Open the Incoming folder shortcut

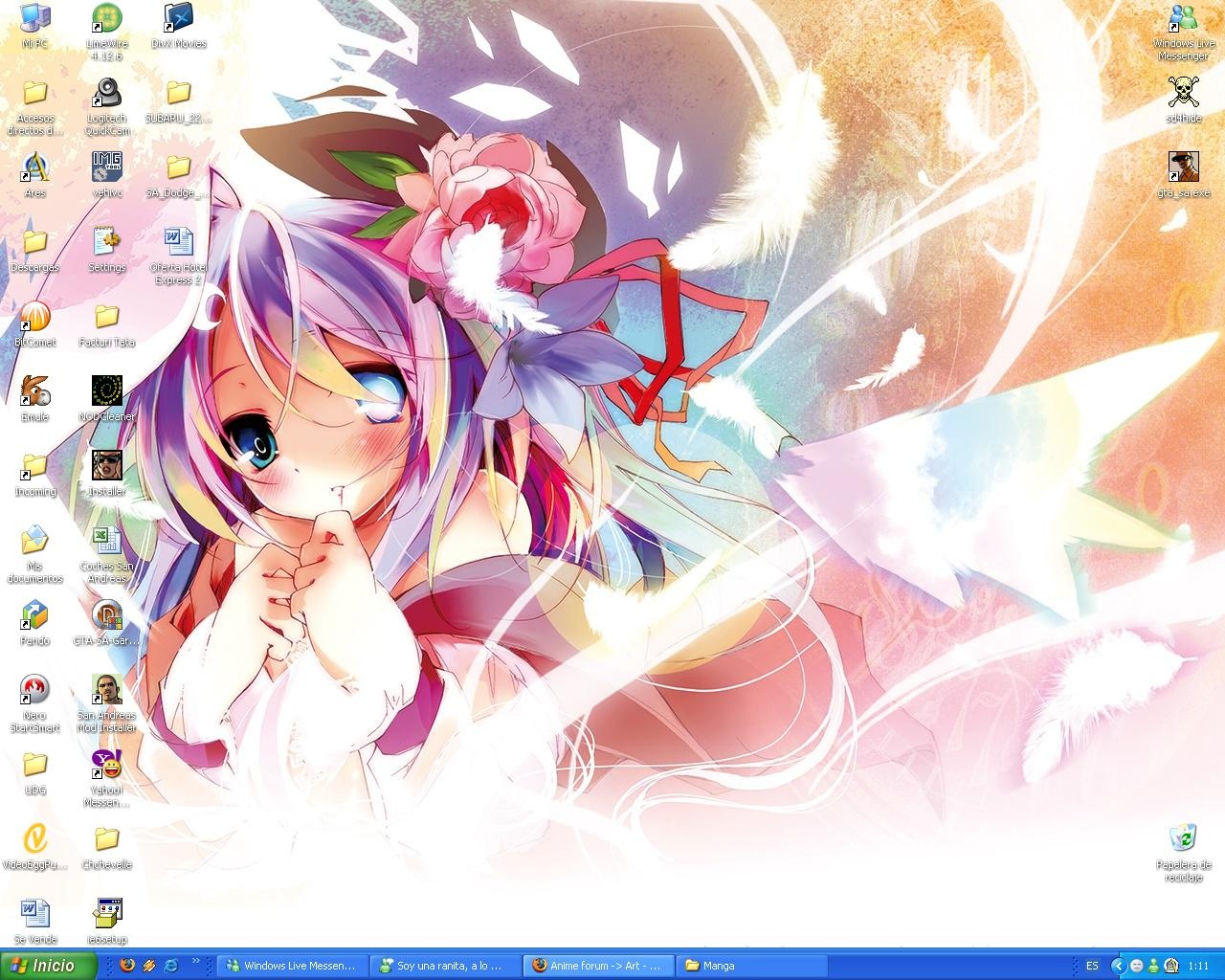pyautogui.click(x=34, y=475)
